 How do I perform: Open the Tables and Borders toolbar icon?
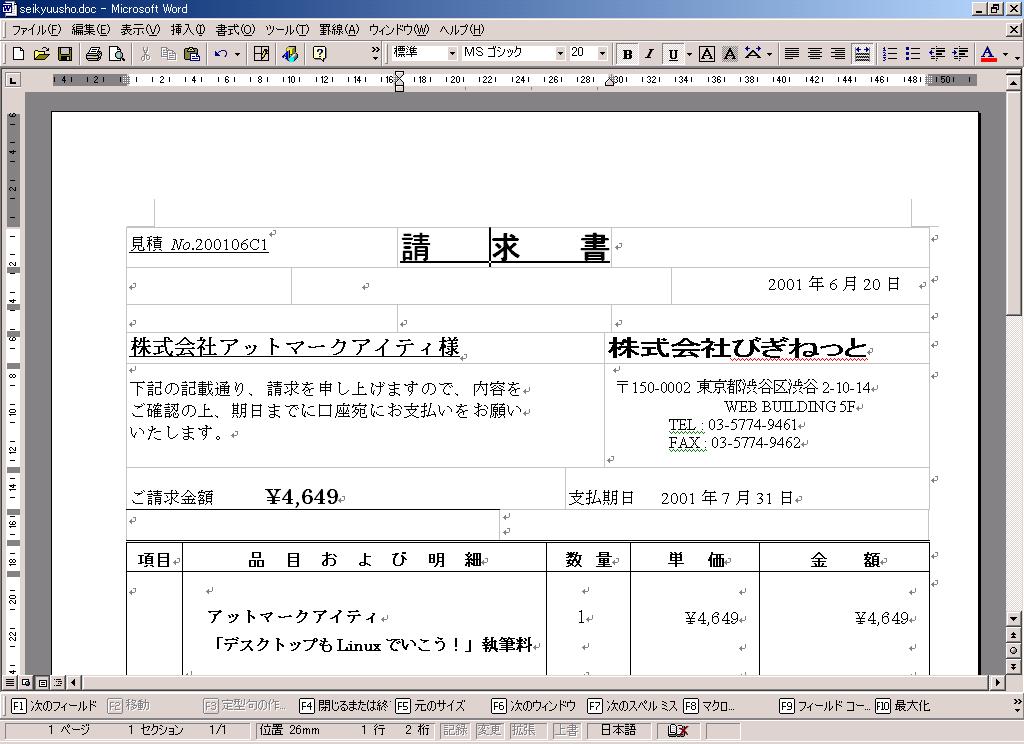(x=261, y=54)
